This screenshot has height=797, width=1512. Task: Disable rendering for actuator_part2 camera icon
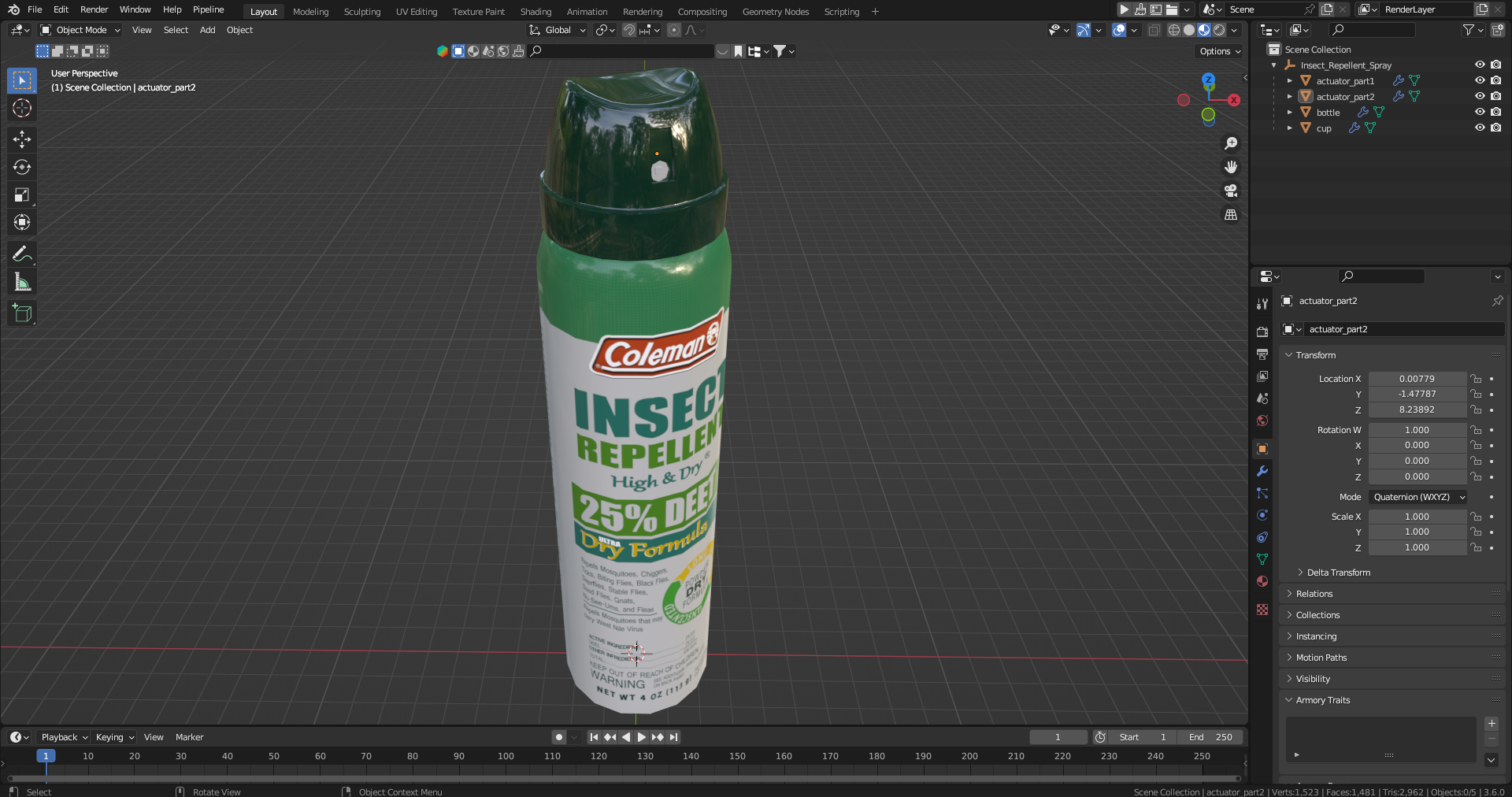click(x=1495, y=96)
